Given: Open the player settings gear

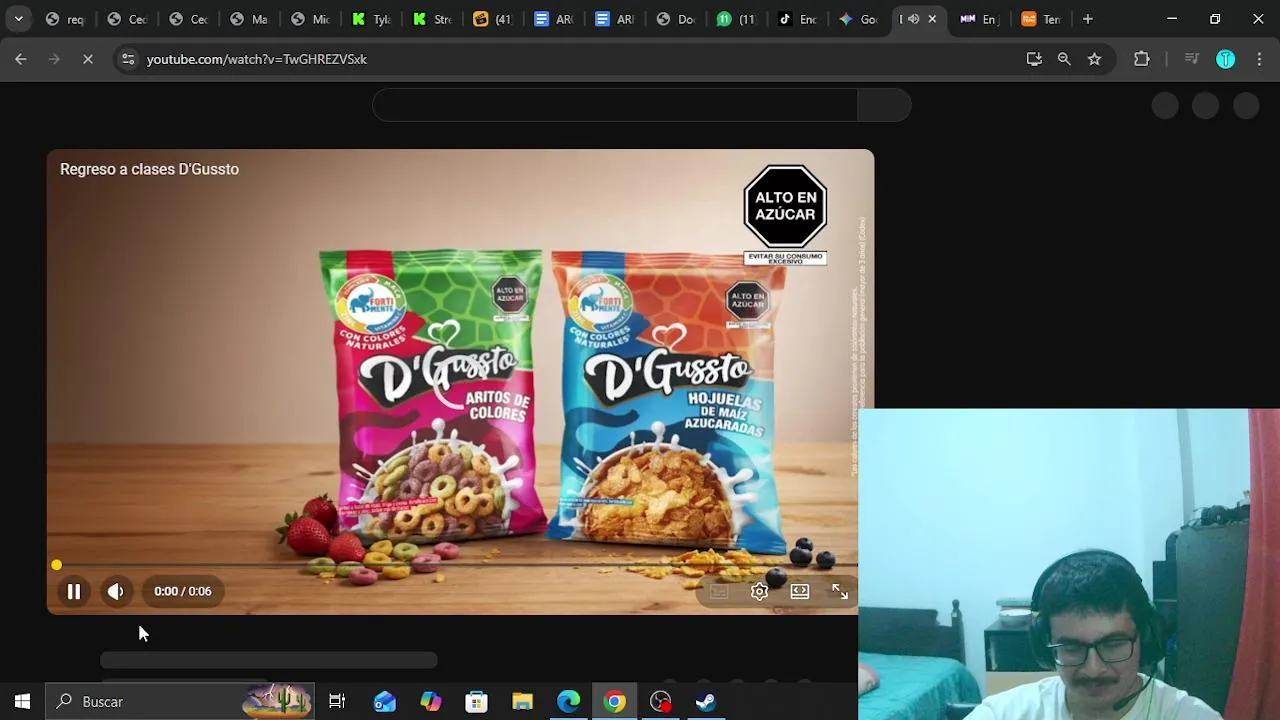Looking at the screenshot, I should (x=759, y=591).
